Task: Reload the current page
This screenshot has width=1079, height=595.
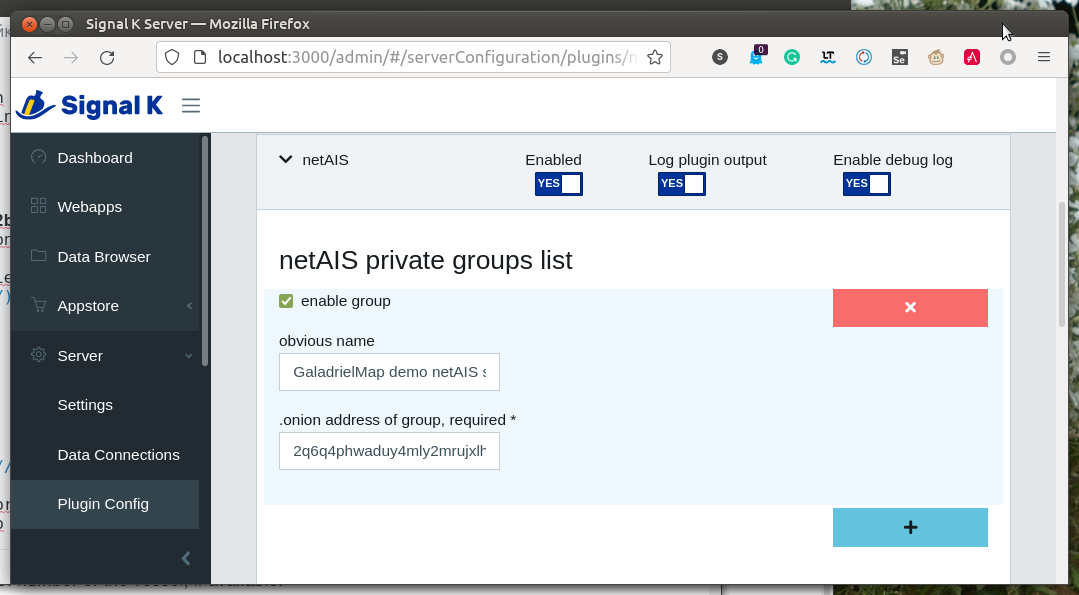Action: click(107, 58)
